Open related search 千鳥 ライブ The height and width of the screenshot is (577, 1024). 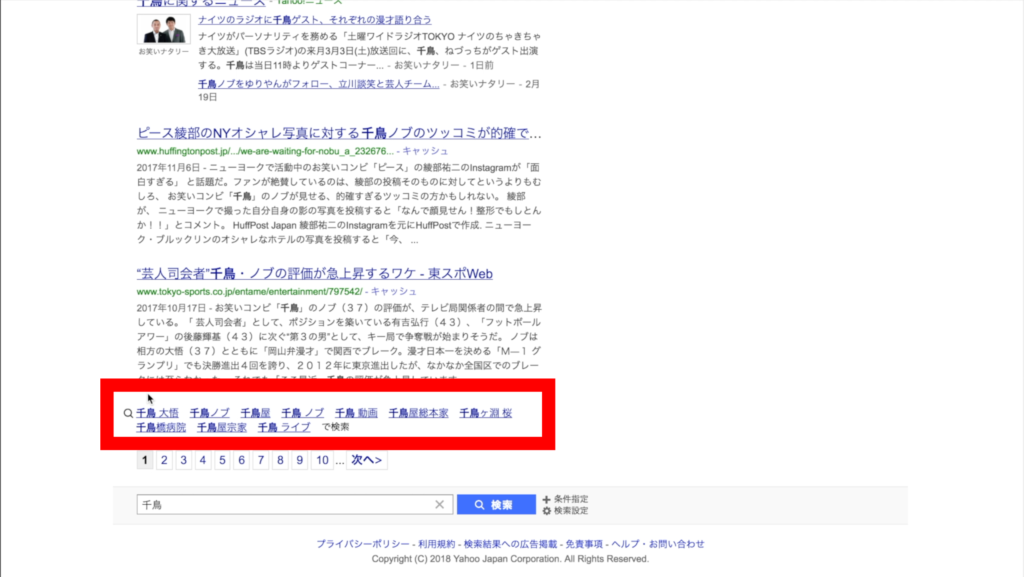pyautogui.click(x=284, y=427)
